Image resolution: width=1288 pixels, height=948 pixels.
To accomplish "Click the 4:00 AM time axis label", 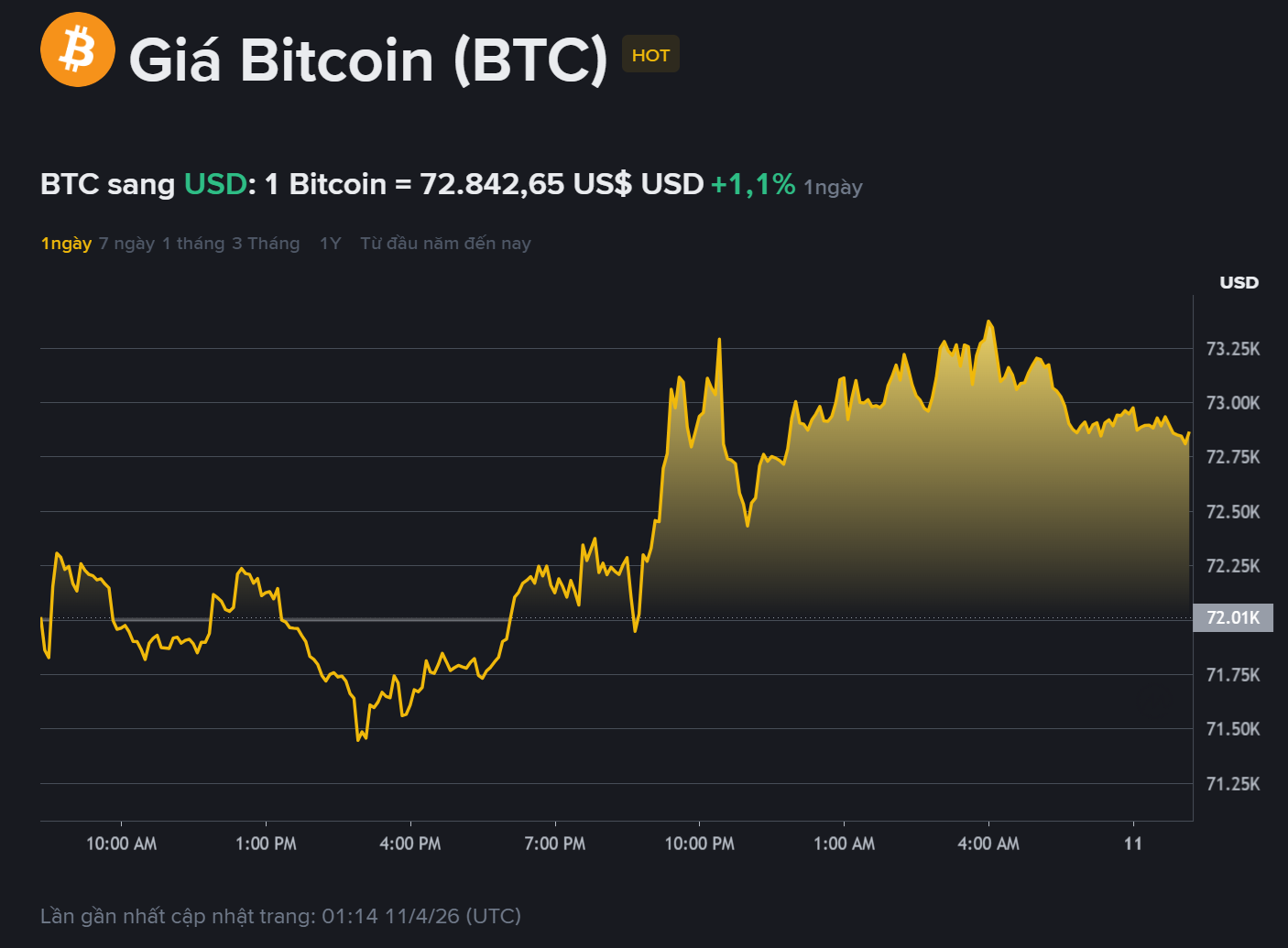I will [988, 844].
